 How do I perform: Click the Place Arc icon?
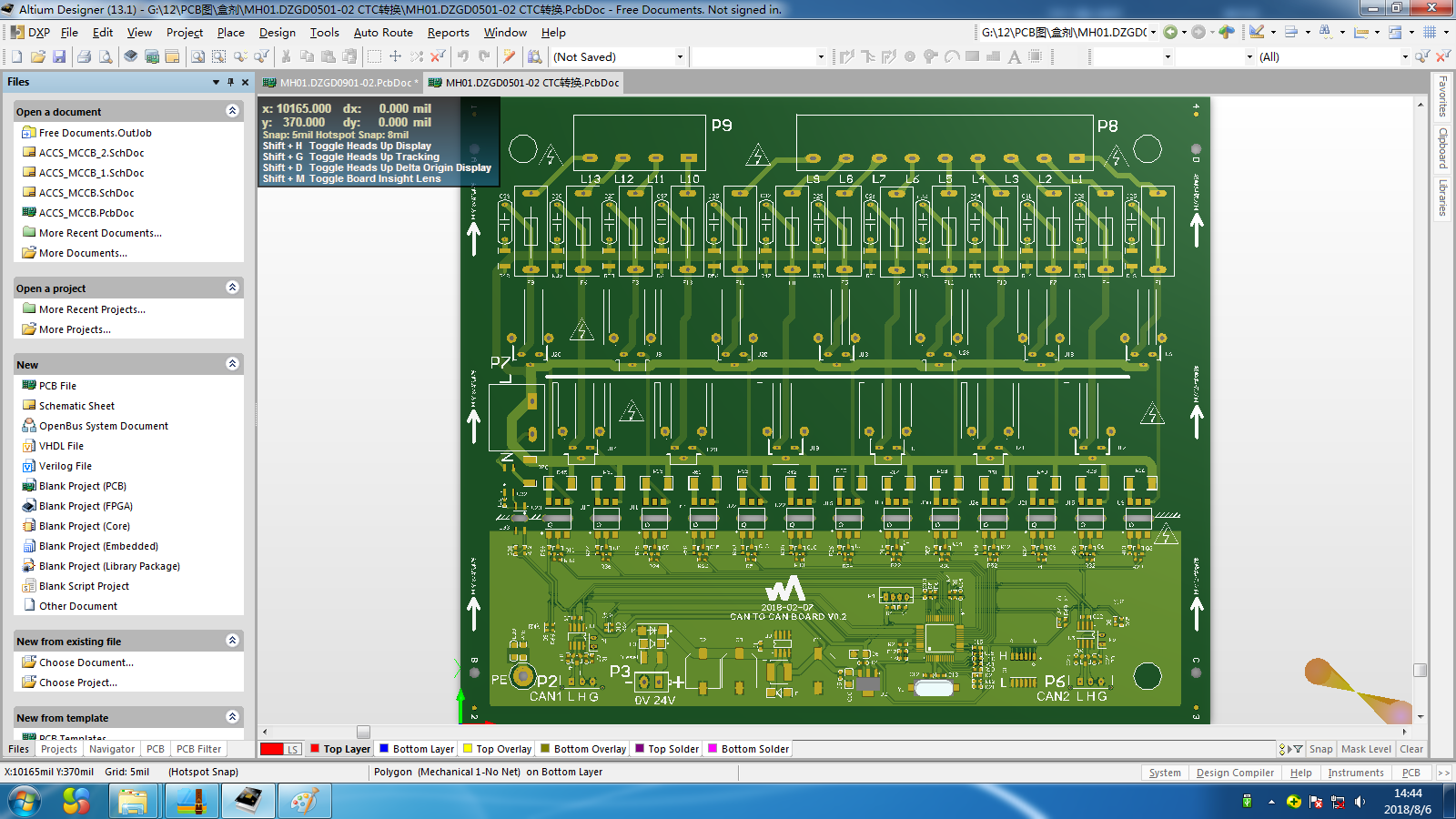click(952, 56)
